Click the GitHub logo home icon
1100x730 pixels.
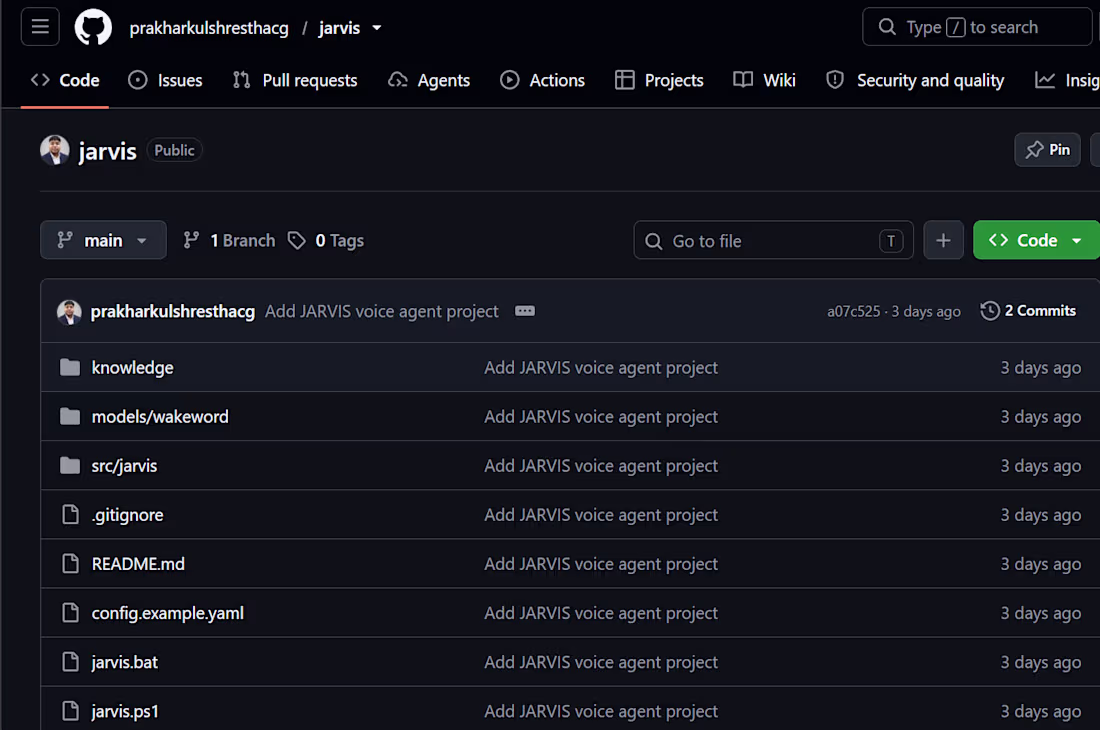click(93, 27)
